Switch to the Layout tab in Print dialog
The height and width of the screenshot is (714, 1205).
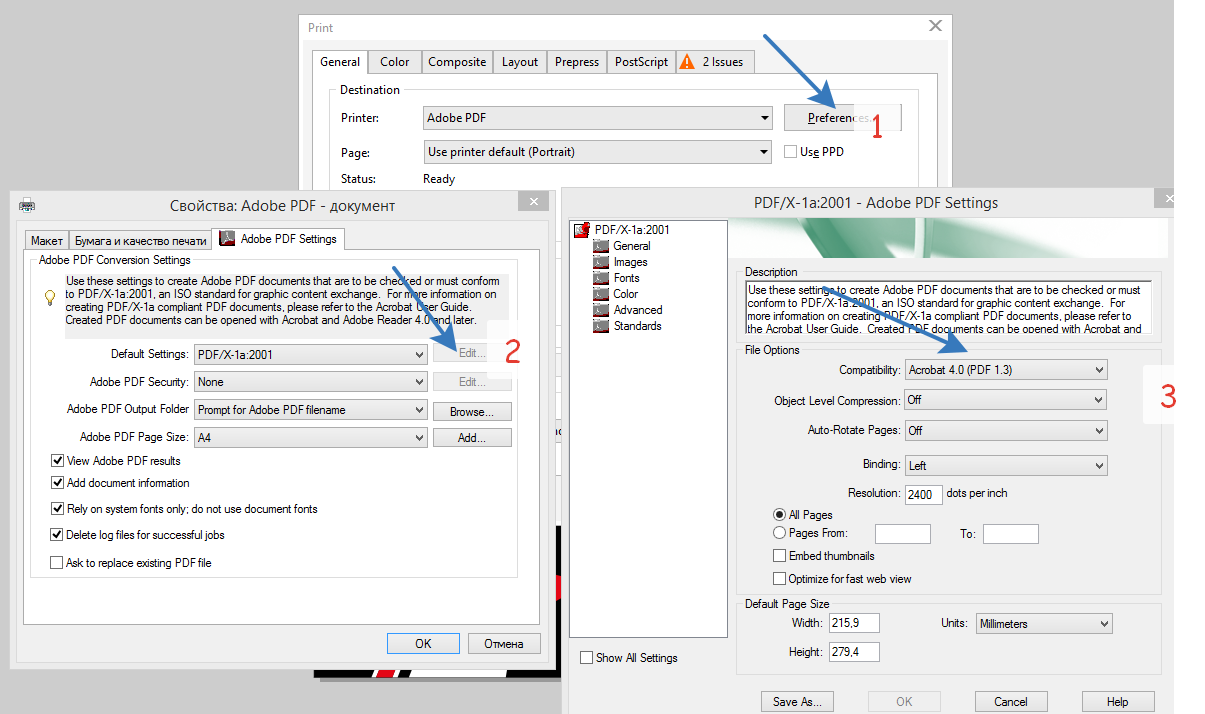click(x=520, y=62)
